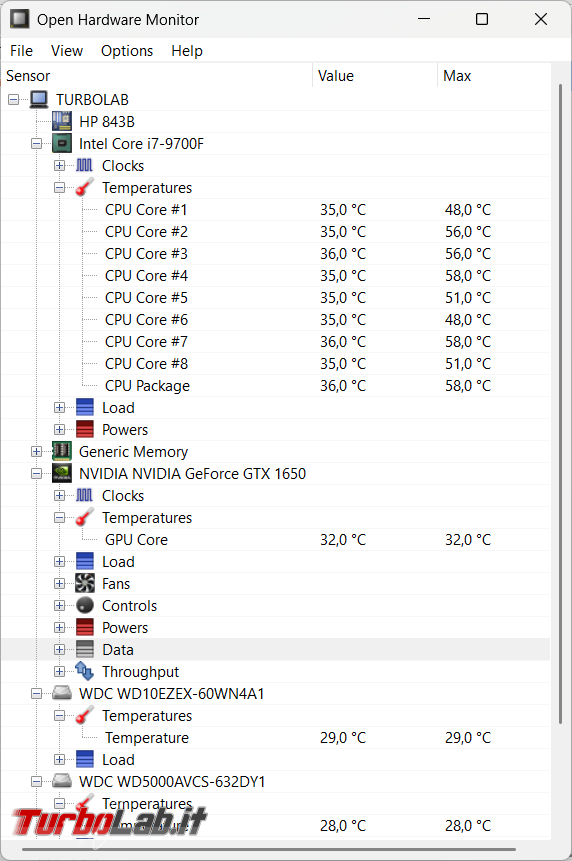Click the Intel Core i7-9700F CPU icon
The image size is (572, 861).
[x=62, y=143]
